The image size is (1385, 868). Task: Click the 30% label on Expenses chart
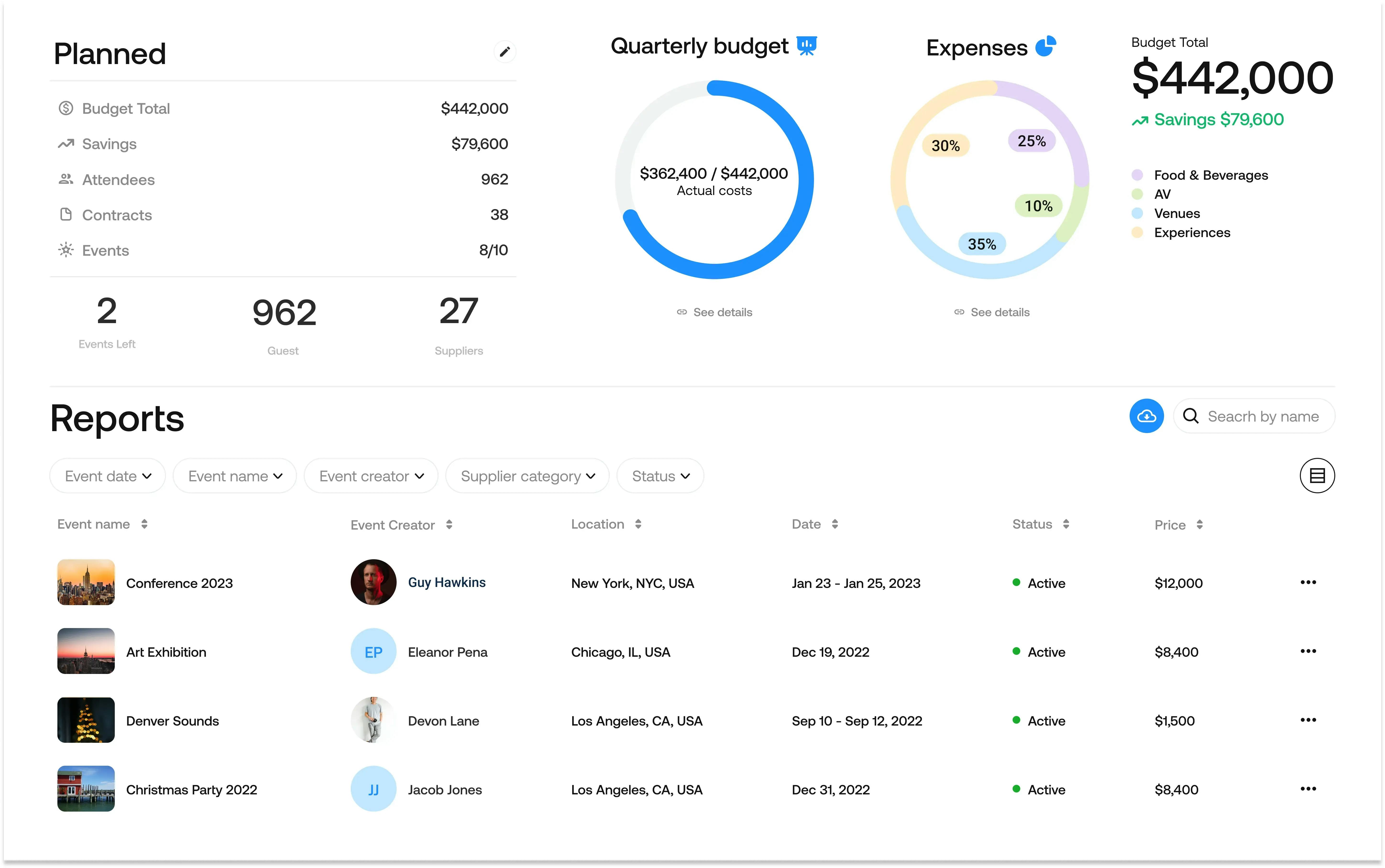pos(946,145)
